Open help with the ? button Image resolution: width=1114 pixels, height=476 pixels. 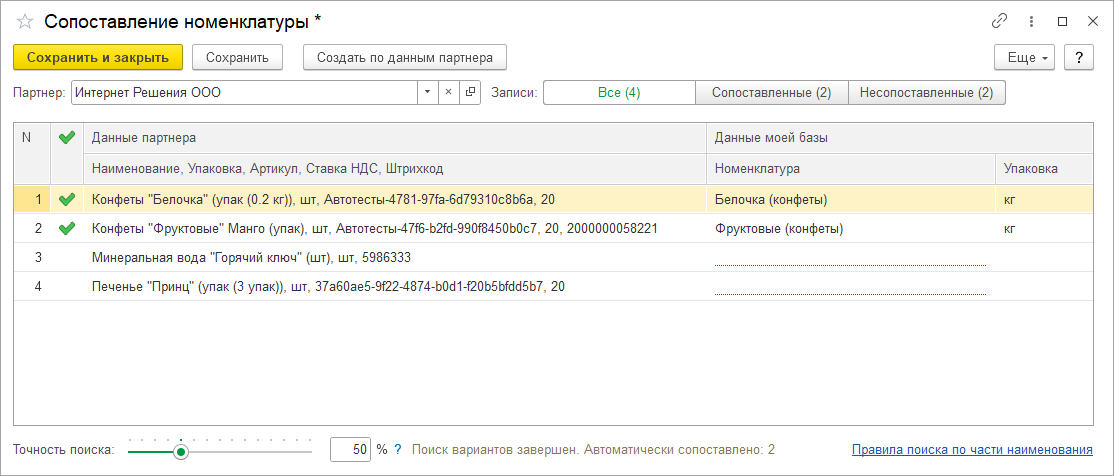point(1078,58)
